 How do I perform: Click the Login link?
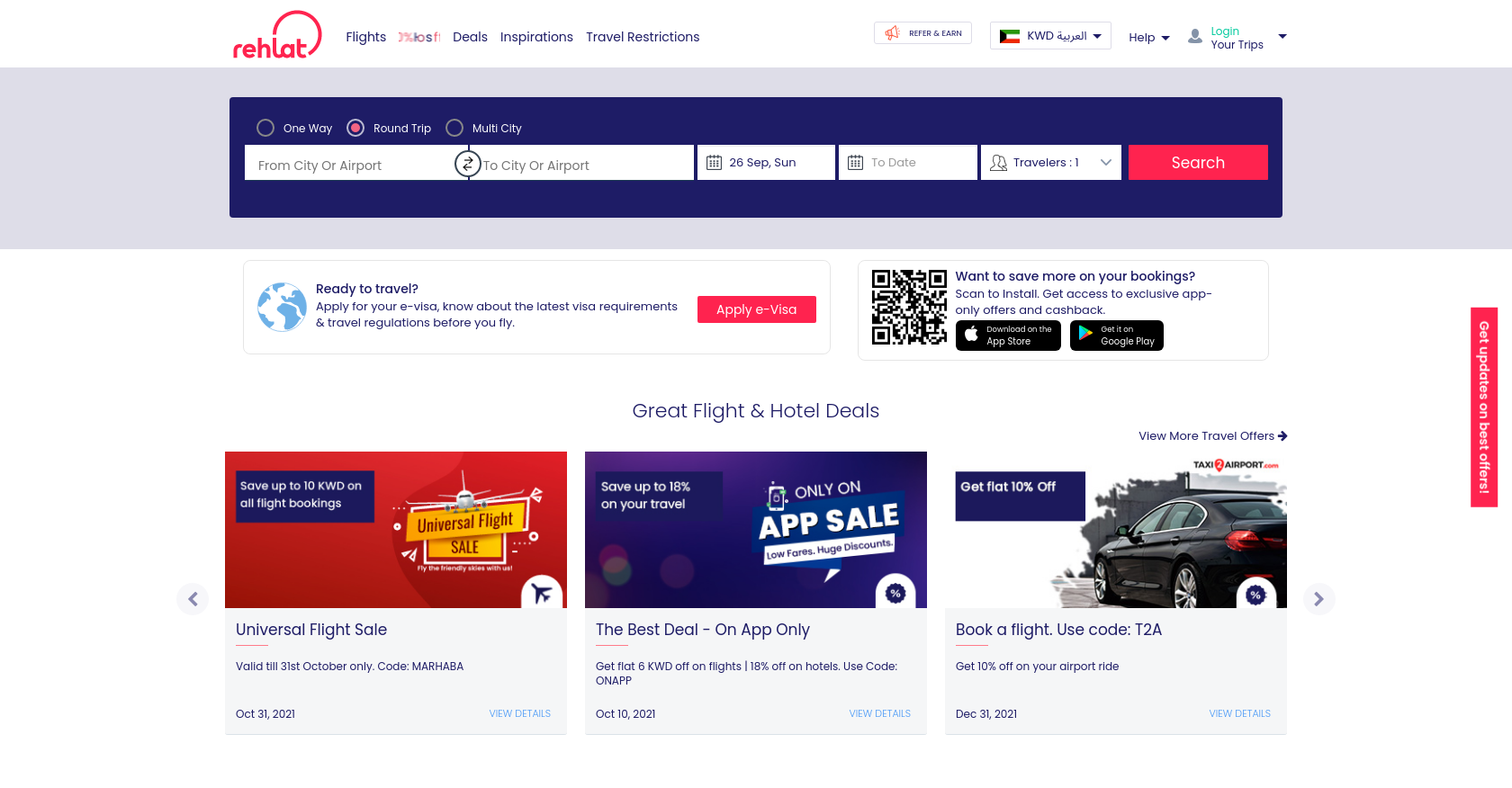point(1225,31)
